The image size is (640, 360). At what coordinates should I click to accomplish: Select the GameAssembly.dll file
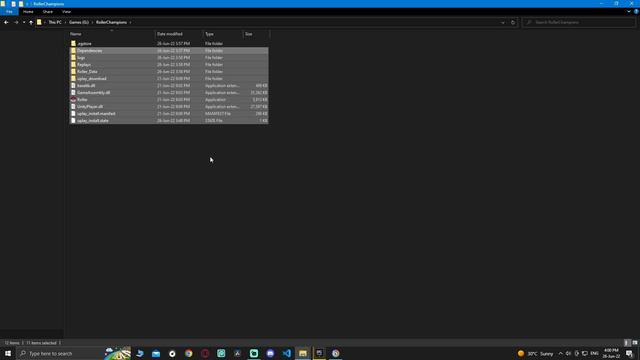coord(169,92)
